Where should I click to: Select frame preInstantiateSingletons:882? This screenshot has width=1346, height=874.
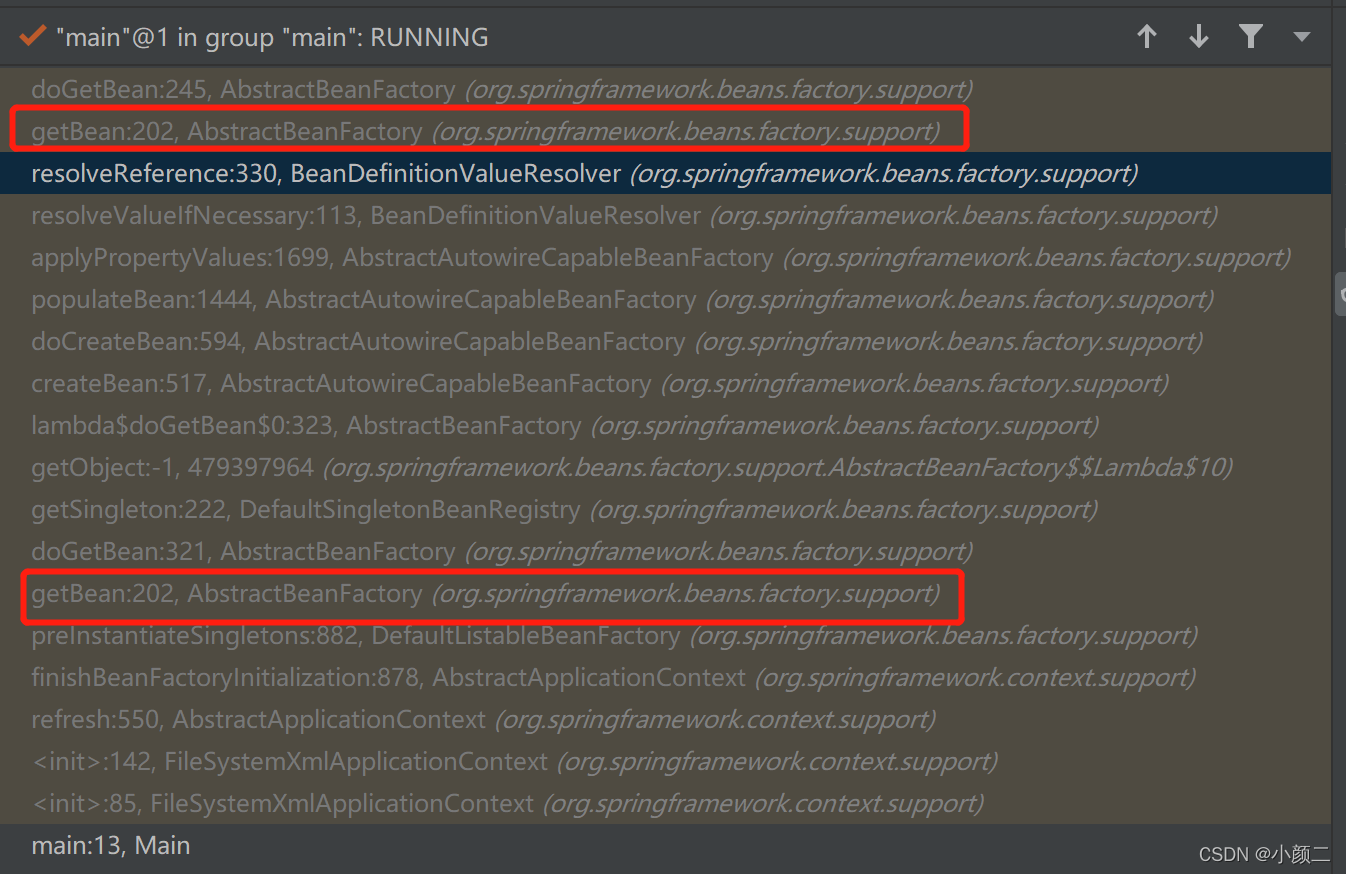(665, 635)
